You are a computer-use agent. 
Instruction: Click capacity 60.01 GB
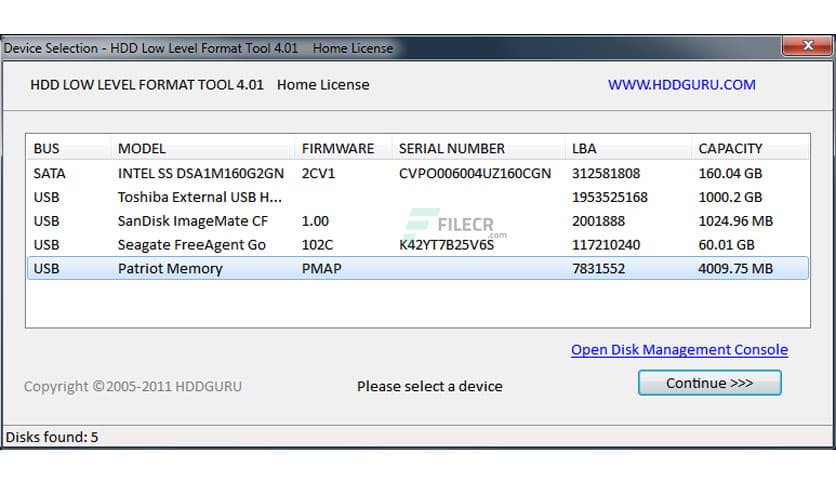[727, 245]
